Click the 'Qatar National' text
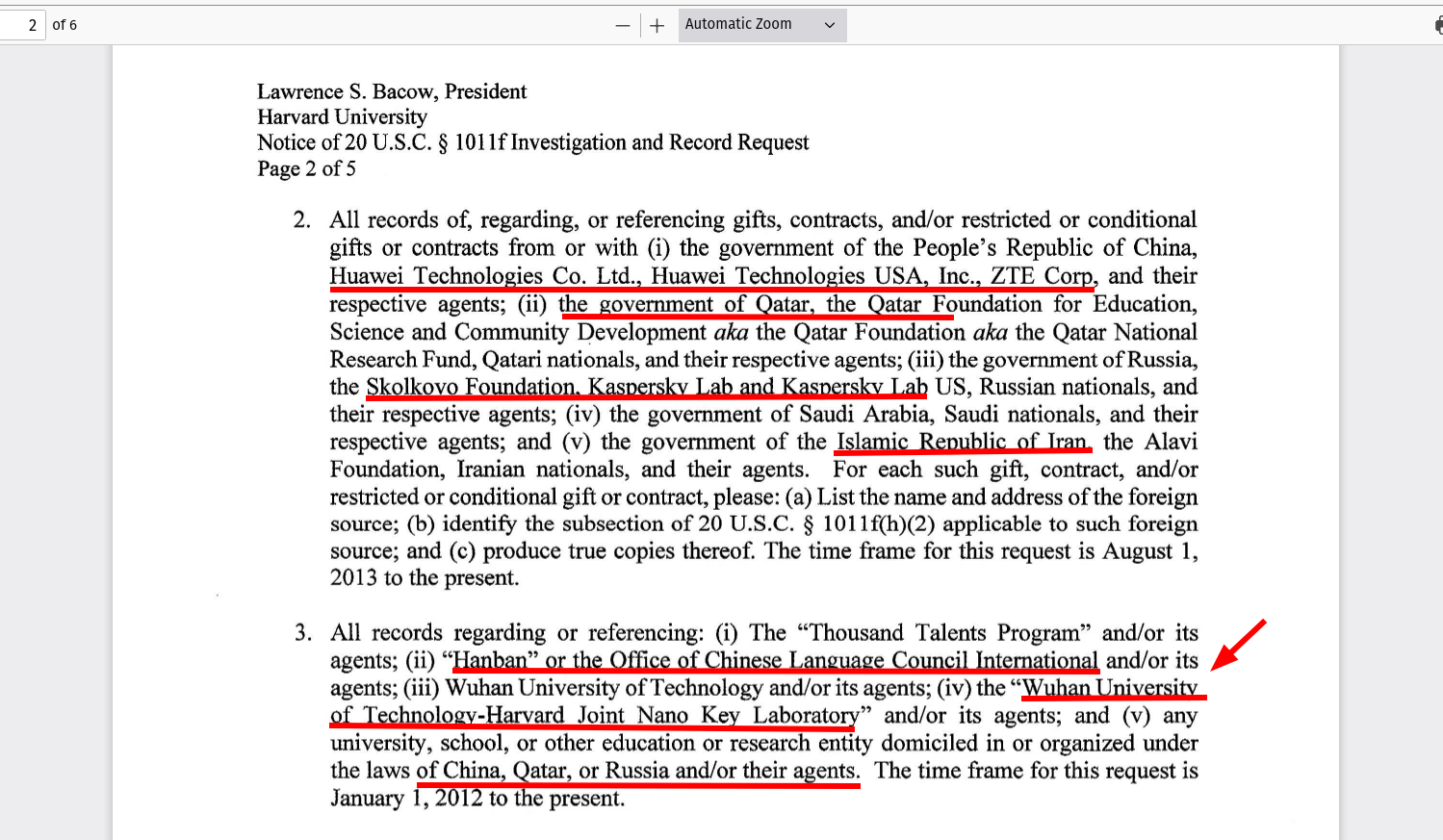The height and width of the screenshot is (840, 1443). [1124, 332]
